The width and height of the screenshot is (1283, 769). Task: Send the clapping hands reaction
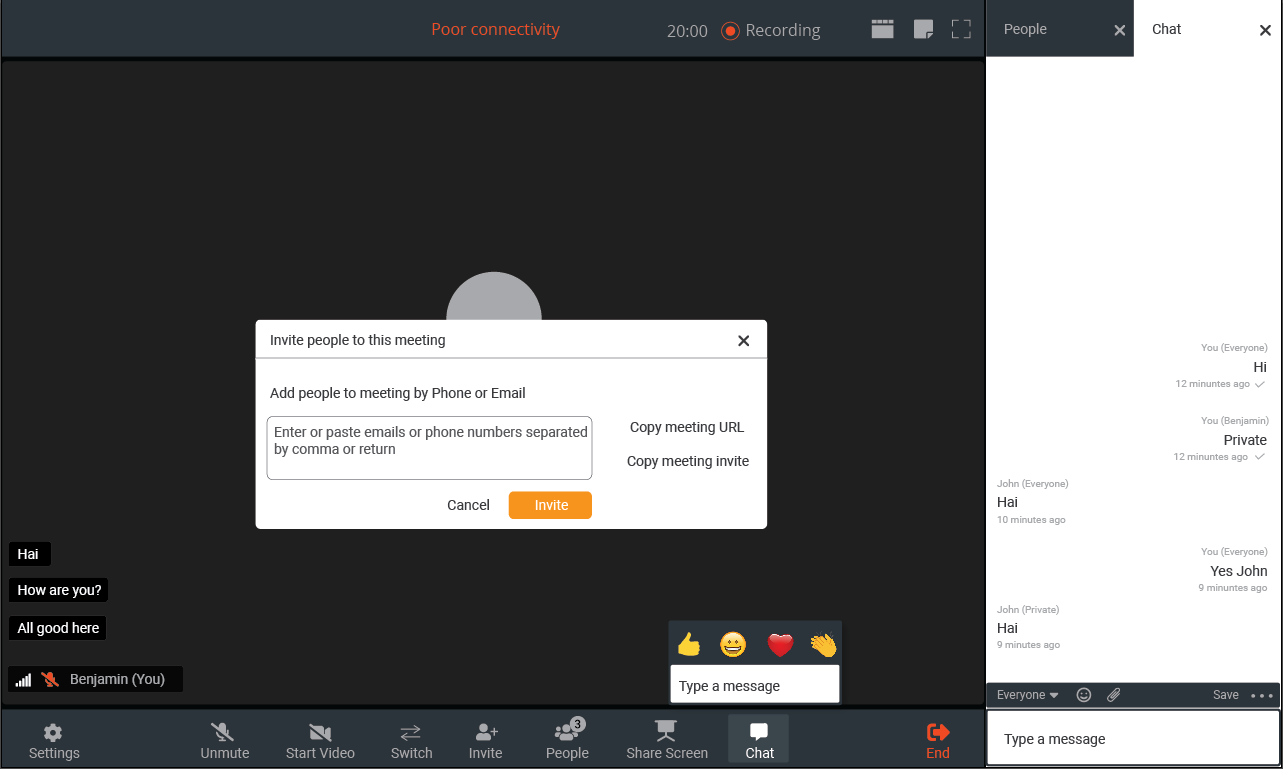tap(823, 645)
